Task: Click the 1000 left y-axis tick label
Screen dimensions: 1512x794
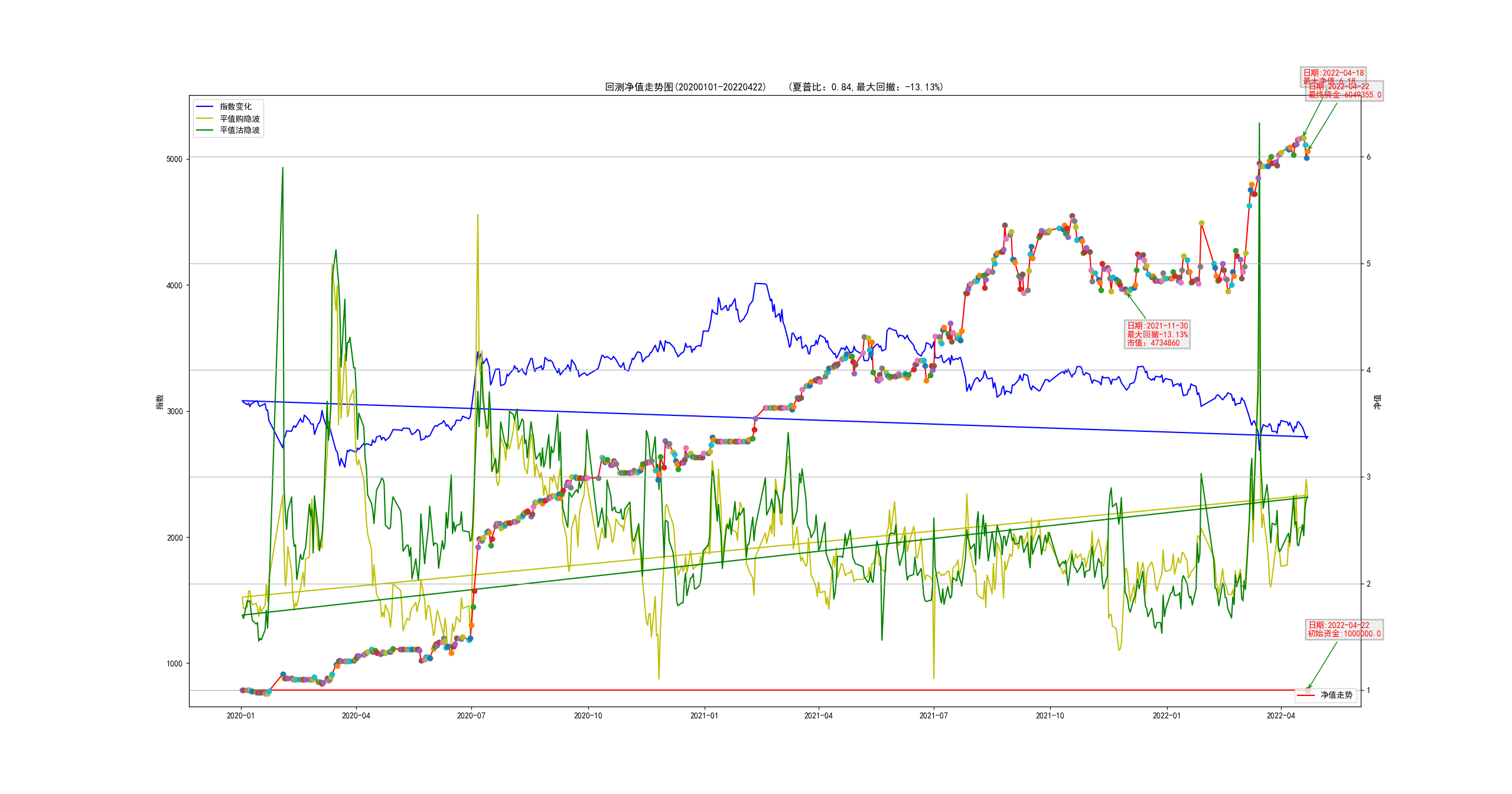Action: click(174, 663)
